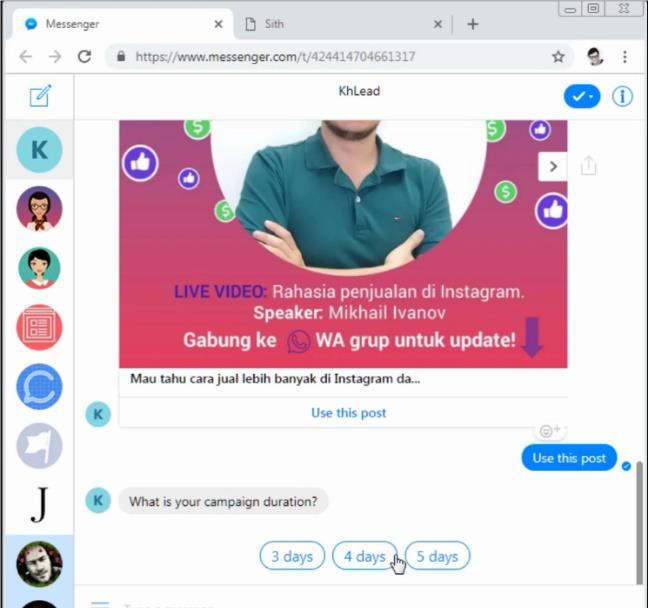Image resolution: width=648 pixels, height=608 pixels.
Task: Click the Mau tahu cara jual post title
Action: click(275, 379)
